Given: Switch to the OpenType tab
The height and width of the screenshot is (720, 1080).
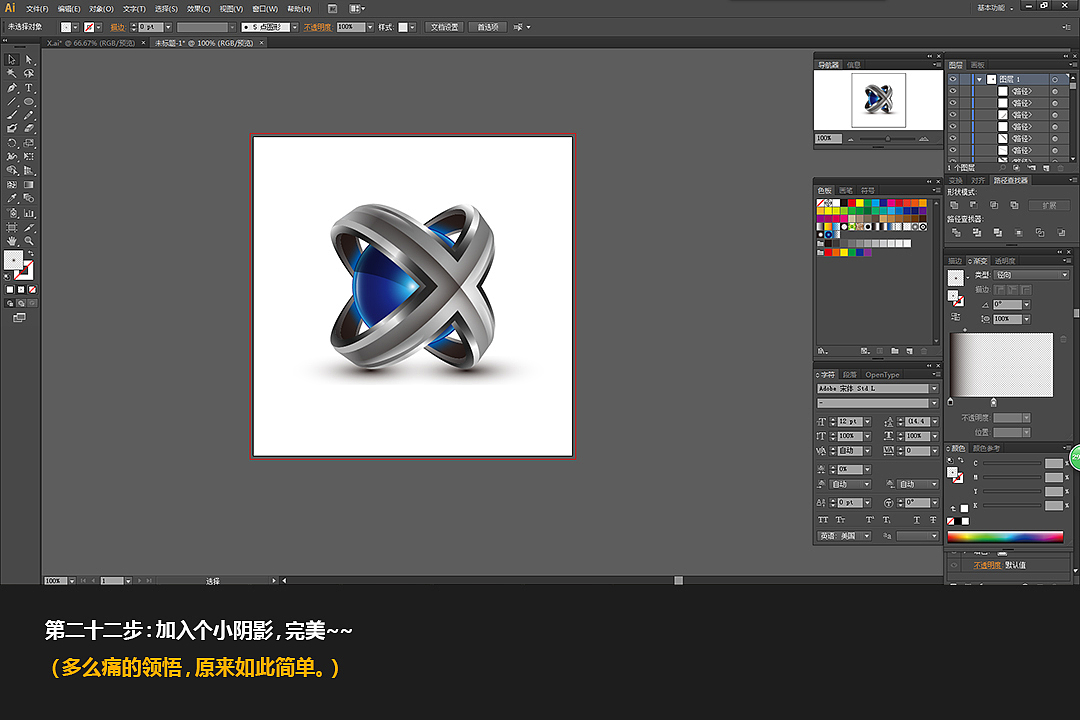Looking at the screenshot, I should pyautogui.click(x=882, y=375).
